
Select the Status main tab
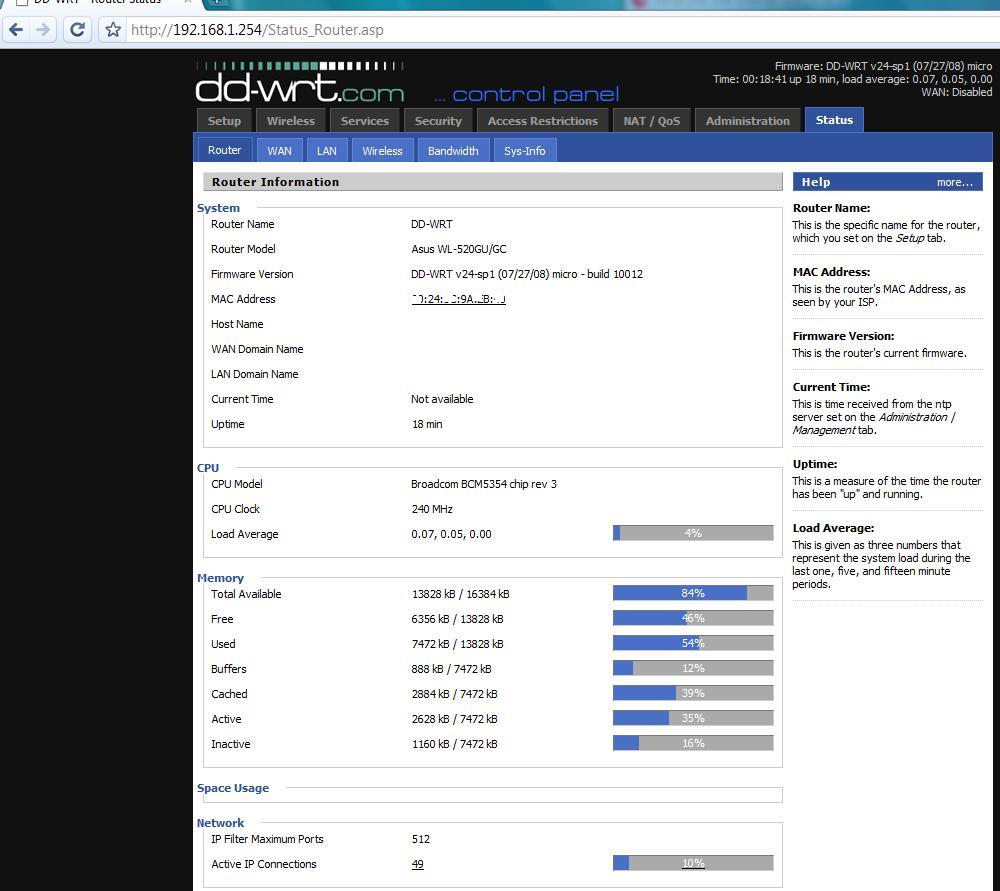tap(834, 120)
